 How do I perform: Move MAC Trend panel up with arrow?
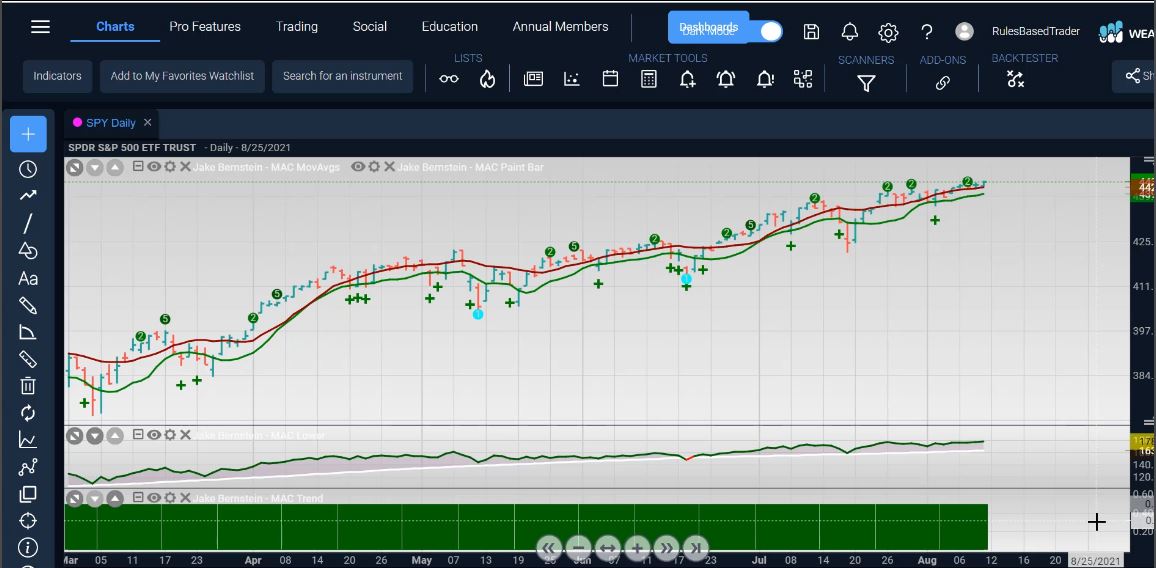[114, 499]
